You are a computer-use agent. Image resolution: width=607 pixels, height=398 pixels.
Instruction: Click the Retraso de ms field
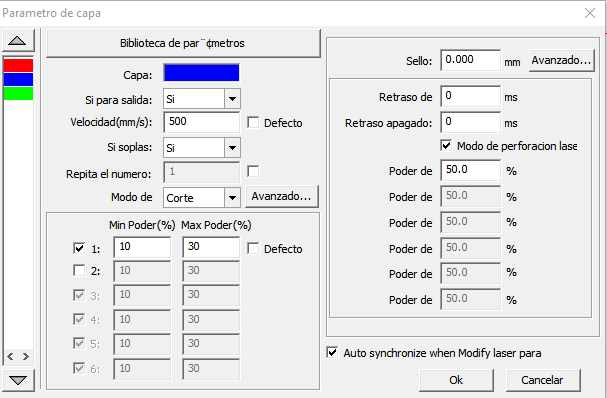[470, 96]
